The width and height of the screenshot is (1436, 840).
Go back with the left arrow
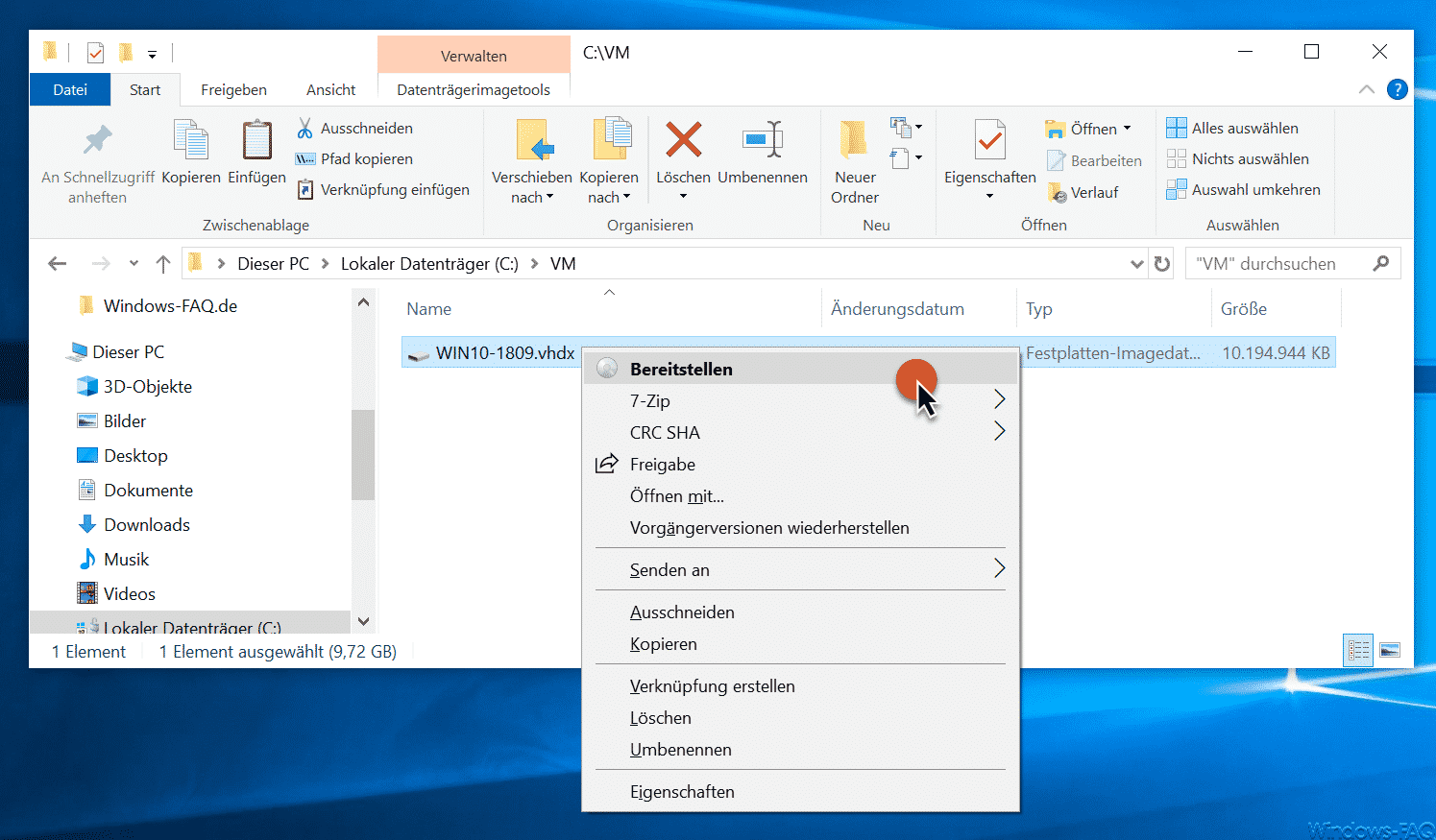[58, 263]
